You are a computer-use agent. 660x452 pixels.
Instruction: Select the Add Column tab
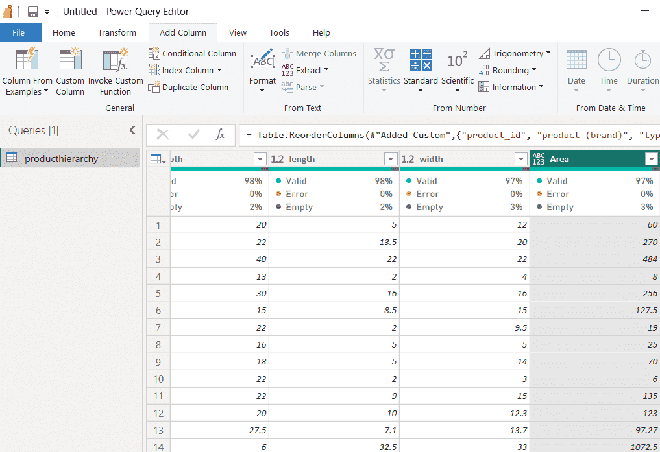(x=183, y=33)
